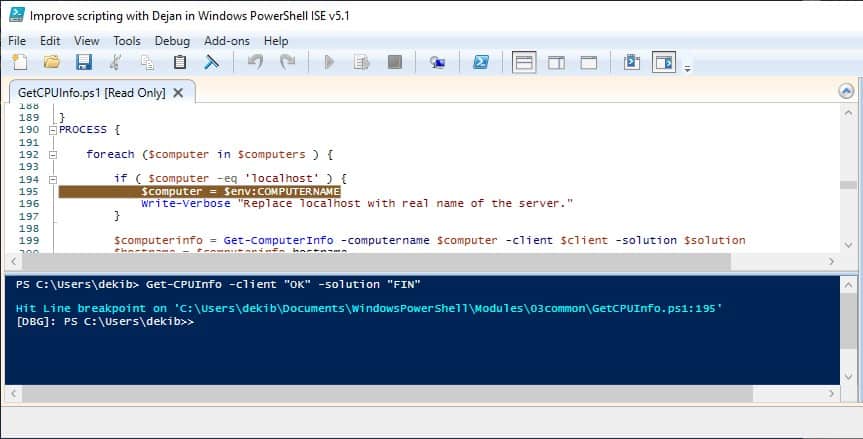Run the script with the play icon
Screen dimensions: 863x439
[x=329, y=62]
